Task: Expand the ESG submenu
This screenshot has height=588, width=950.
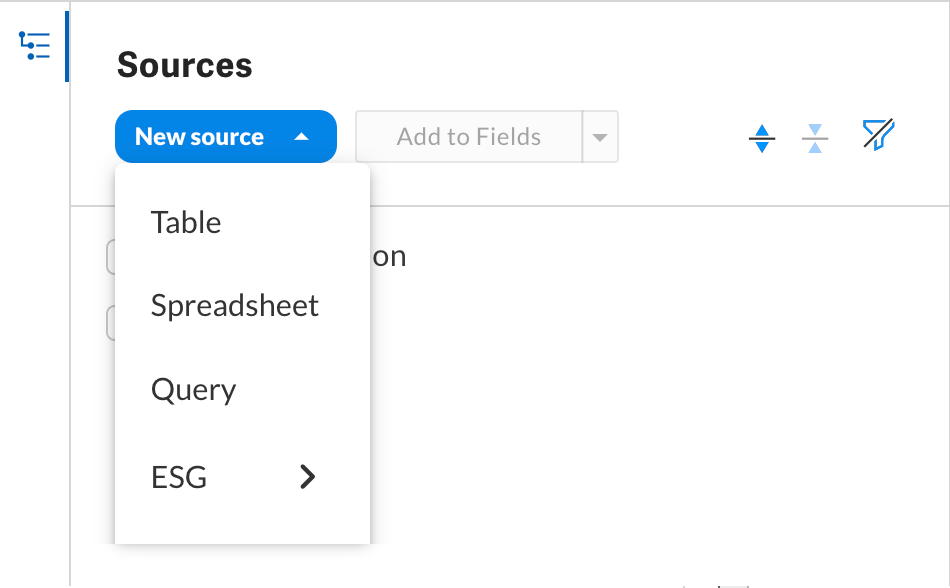Action: point(242,477)
